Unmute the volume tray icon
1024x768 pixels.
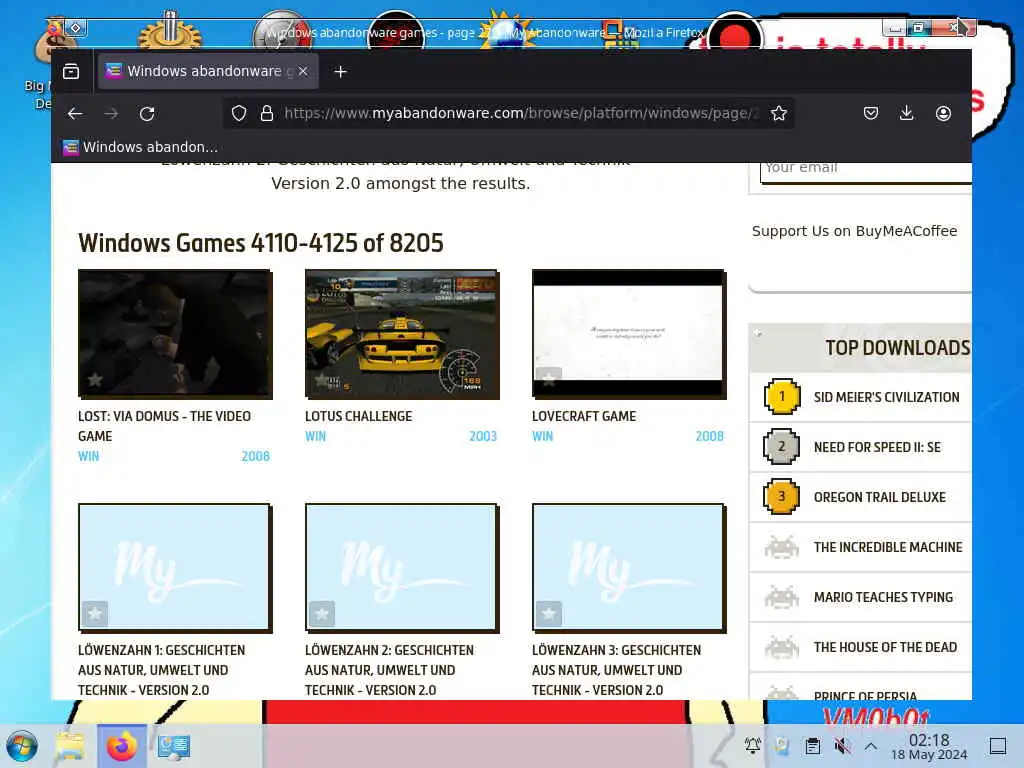click(x=842, y=746)
